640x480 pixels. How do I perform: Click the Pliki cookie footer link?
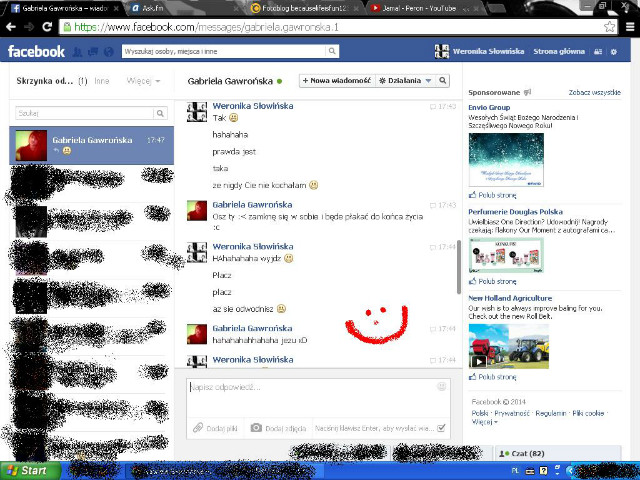[588, 413]
